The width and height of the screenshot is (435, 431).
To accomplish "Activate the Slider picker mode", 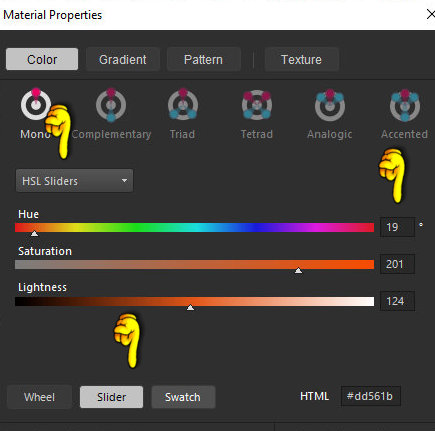I will click(111, 397).
